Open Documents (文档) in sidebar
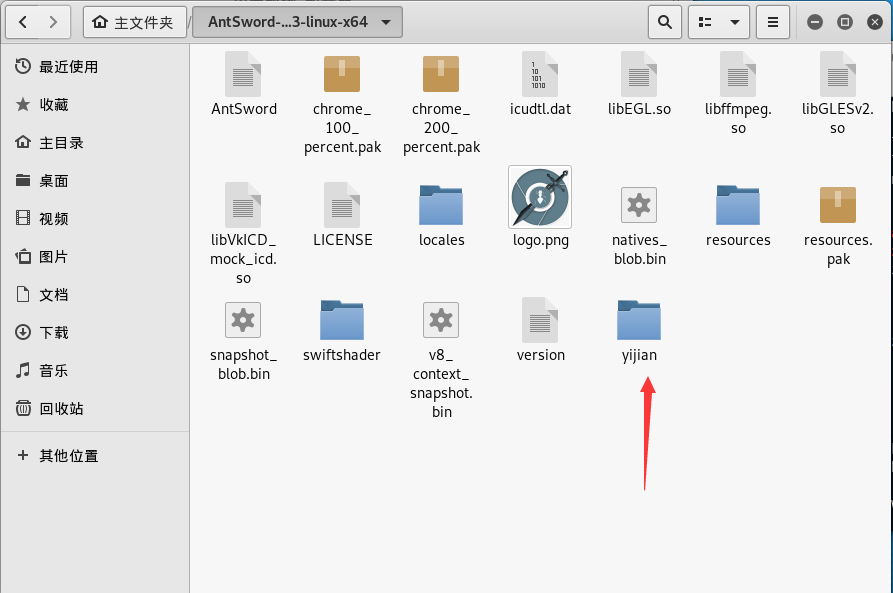This screenshot has width=893, height=593. click(95, 295)
